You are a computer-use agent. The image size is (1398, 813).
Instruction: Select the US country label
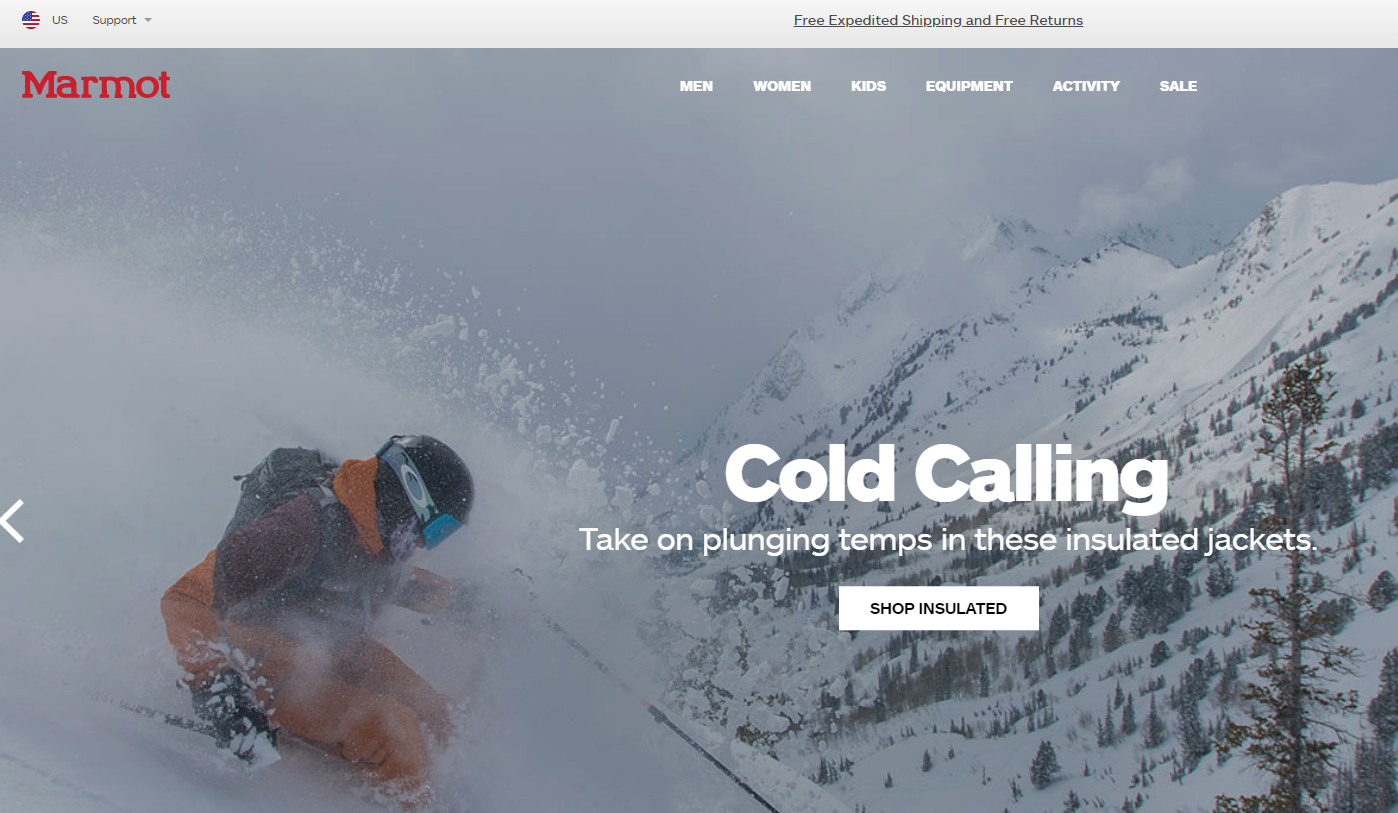point(60,20)
